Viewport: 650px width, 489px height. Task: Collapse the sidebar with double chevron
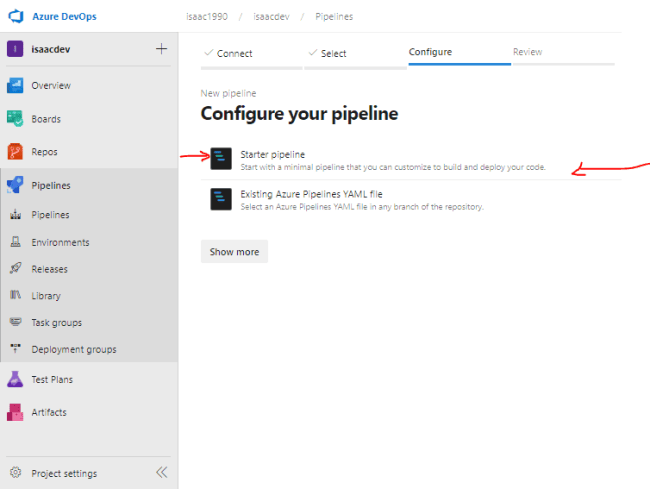tap(162, 472)
